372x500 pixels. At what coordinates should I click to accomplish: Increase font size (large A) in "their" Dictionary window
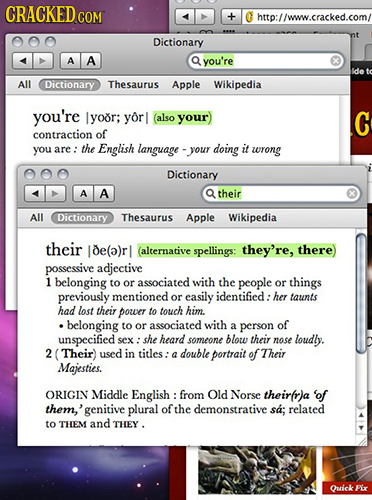(104, 193)
